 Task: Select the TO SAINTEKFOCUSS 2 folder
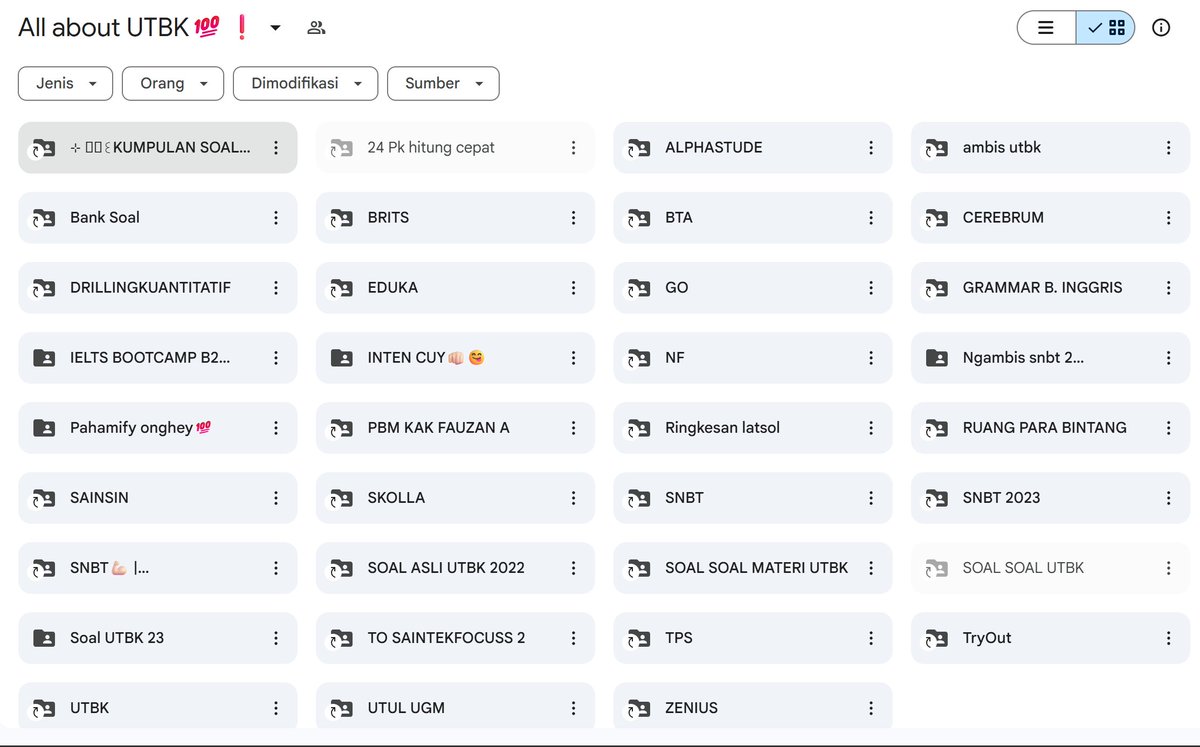(455, 638)
